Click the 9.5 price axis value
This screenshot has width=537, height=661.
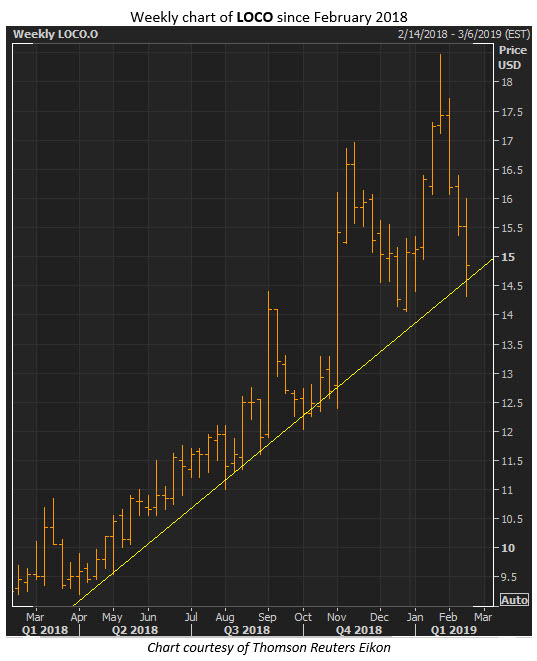point(509,577)
